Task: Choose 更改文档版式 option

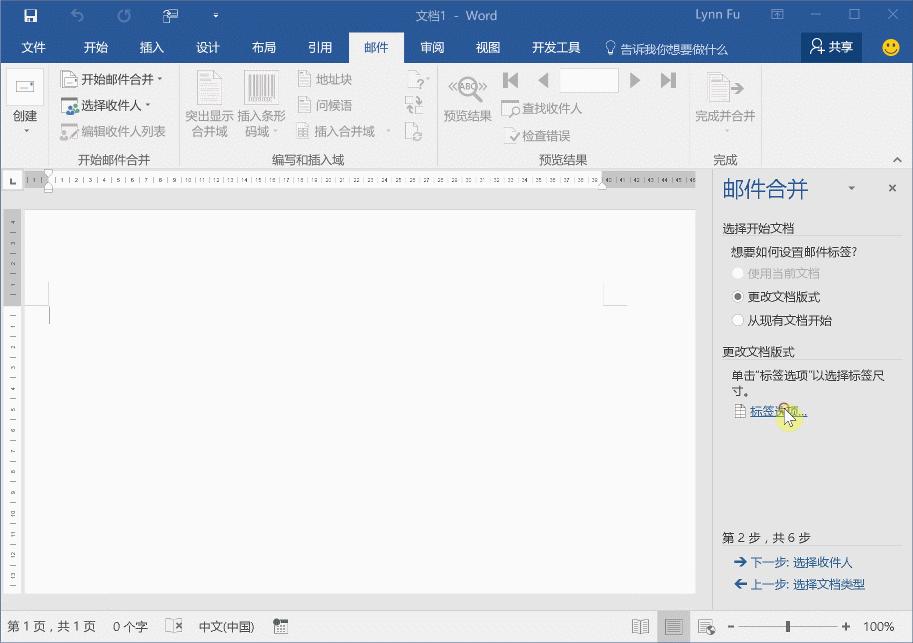Action: (x=738, y=295)
